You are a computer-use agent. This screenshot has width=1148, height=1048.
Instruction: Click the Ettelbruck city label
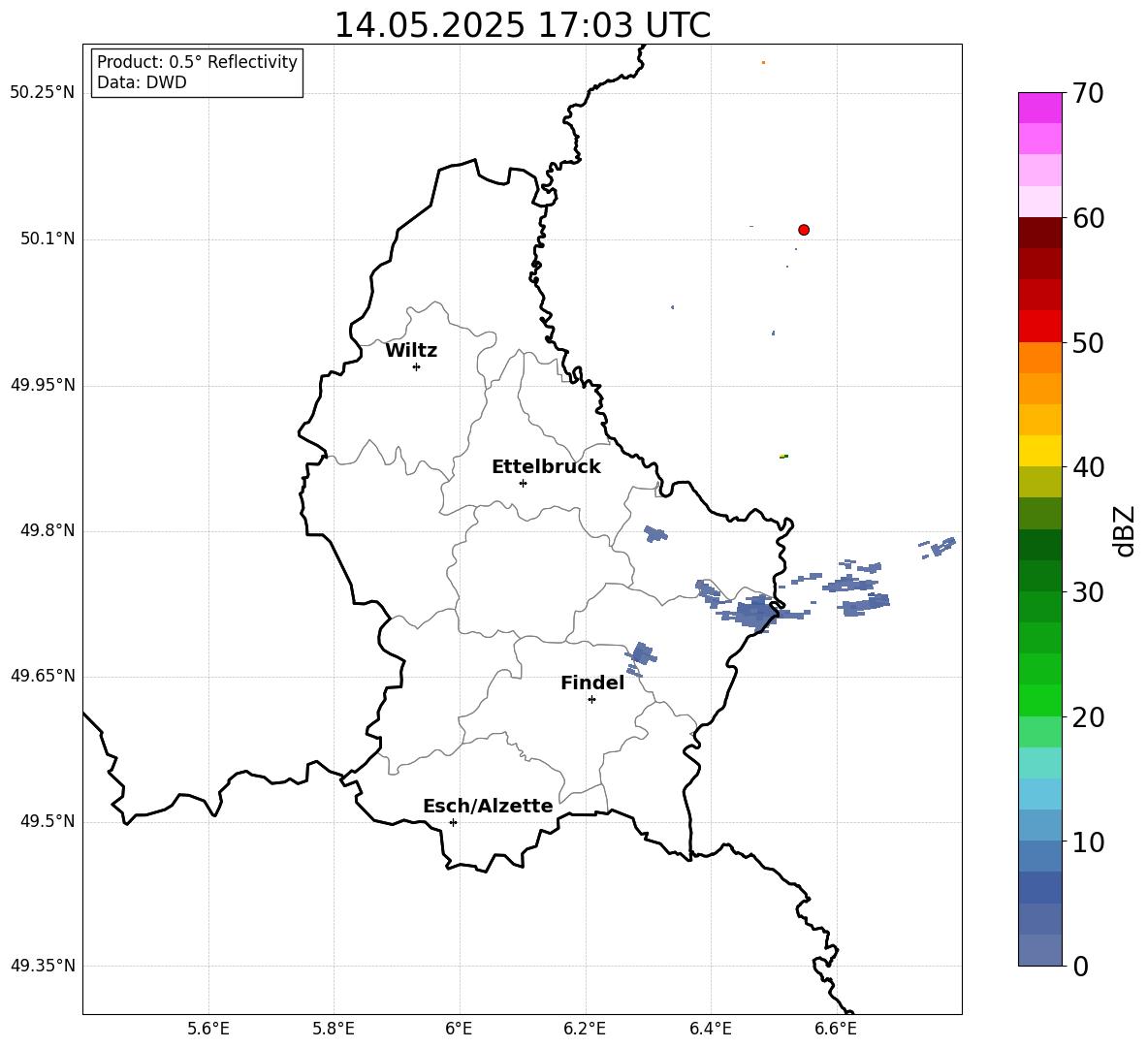coord(546,467)
